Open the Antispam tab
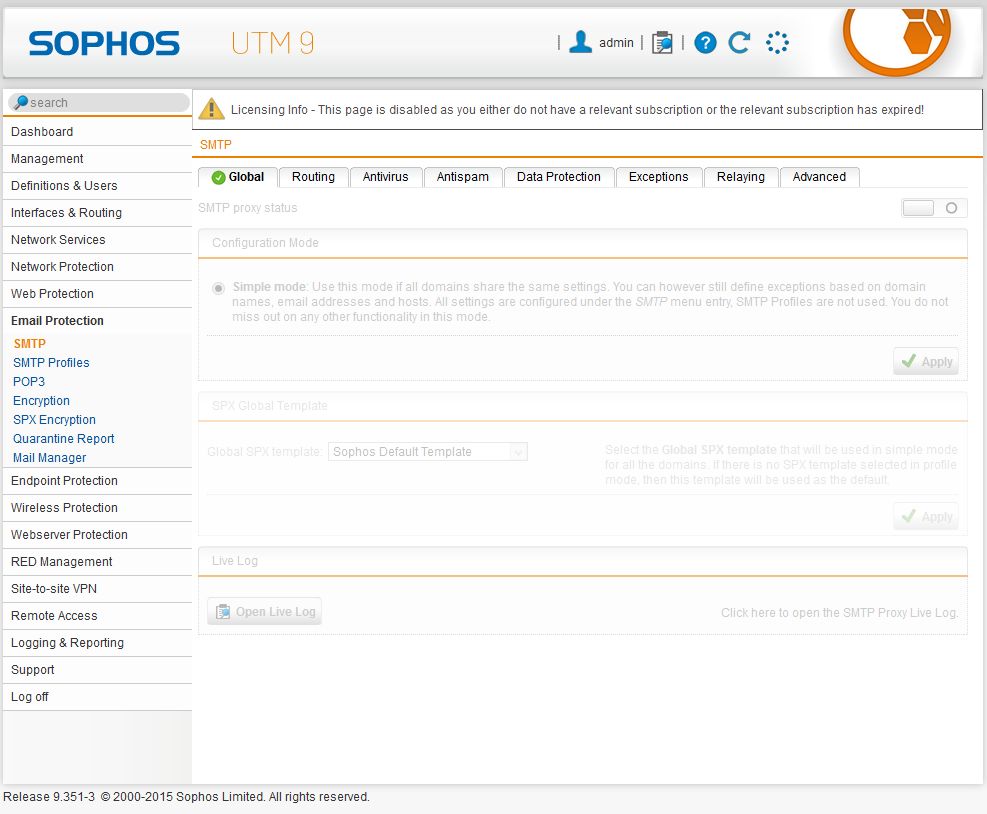The image size is (987, 814). point(463,177)
